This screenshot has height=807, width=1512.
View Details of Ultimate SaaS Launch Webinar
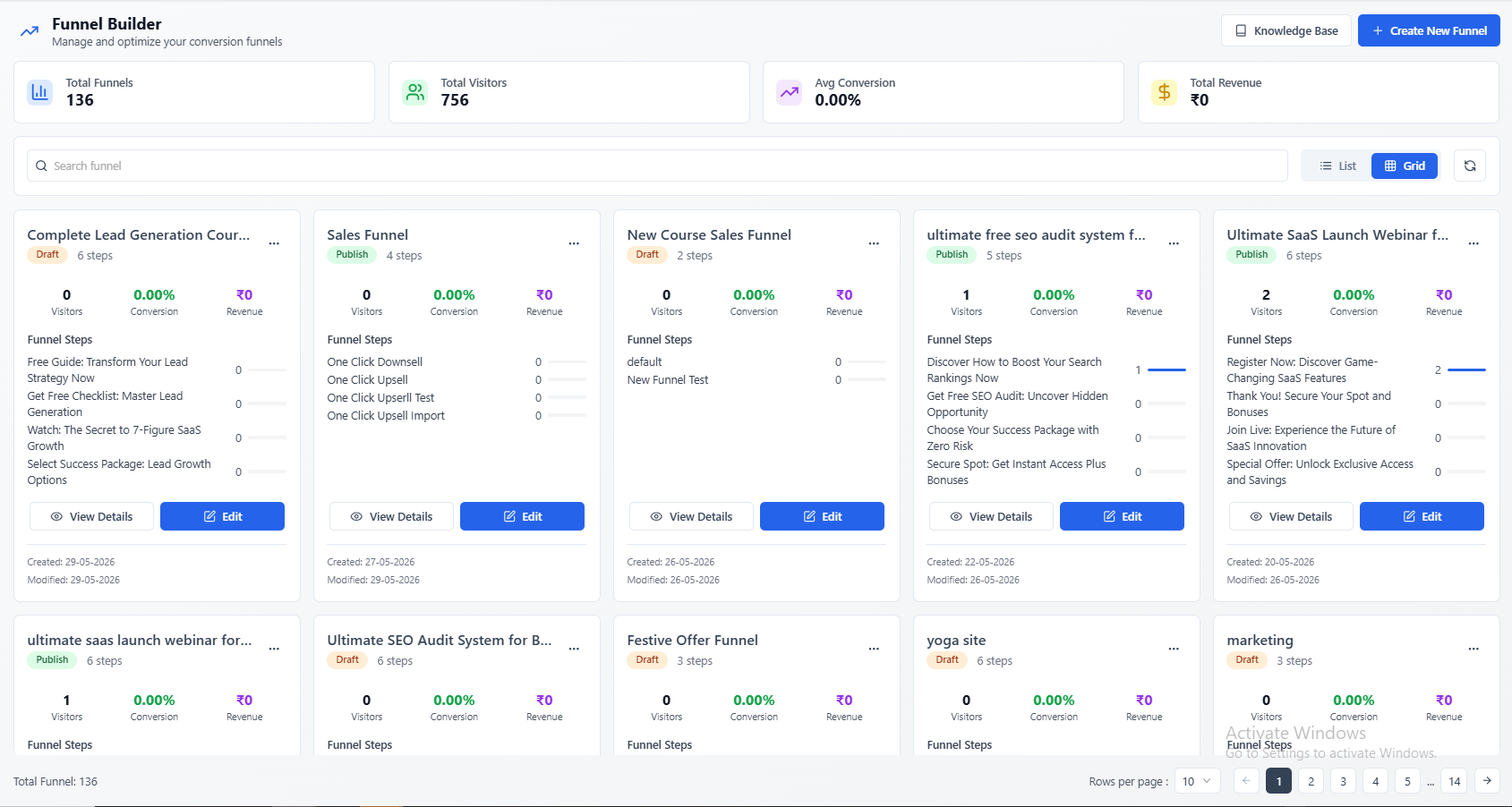pyautogui.click(x=1292, y=516)
